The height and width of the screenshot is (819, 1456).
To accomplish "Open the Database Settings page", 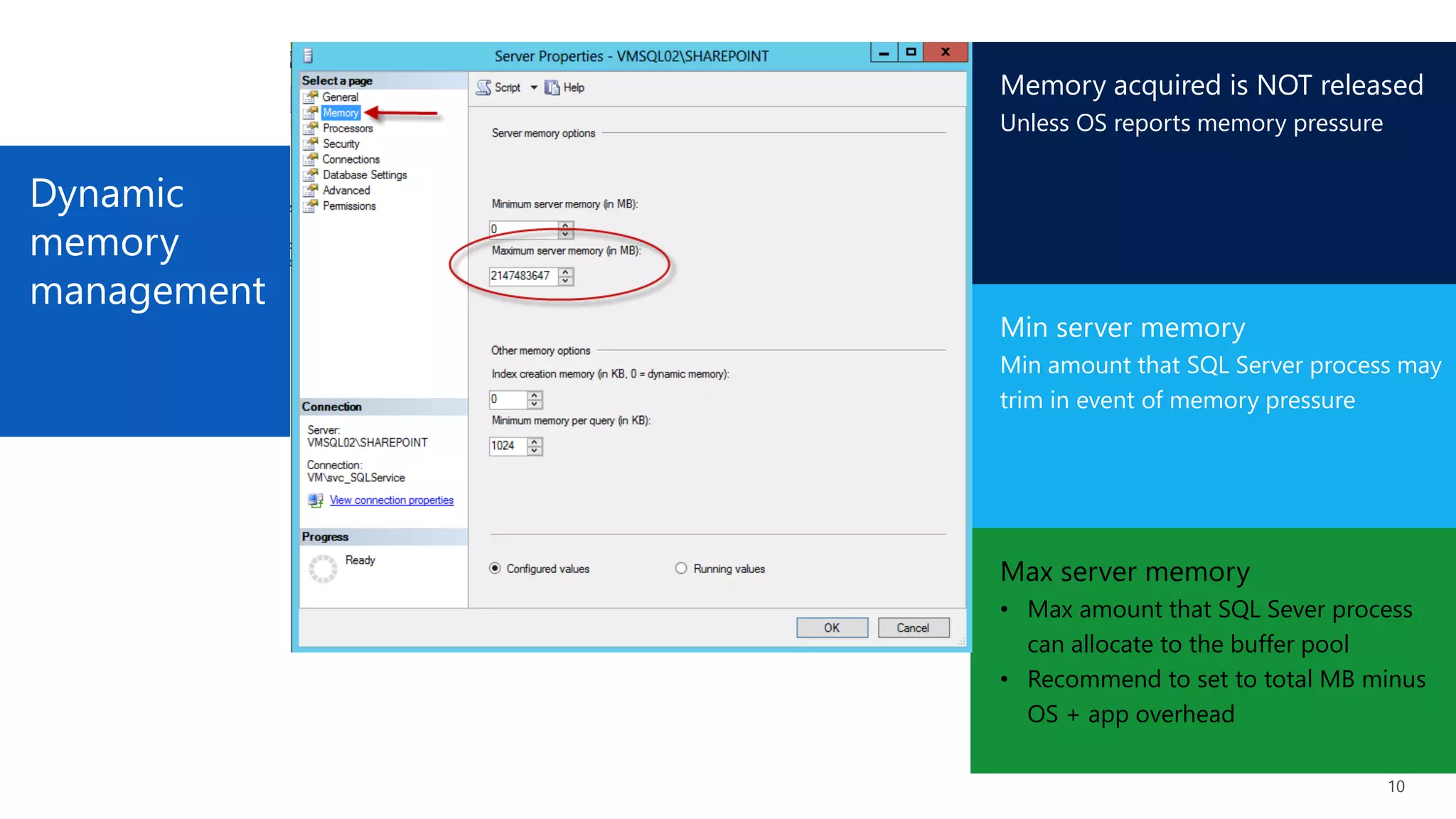I will pos(365,175).
